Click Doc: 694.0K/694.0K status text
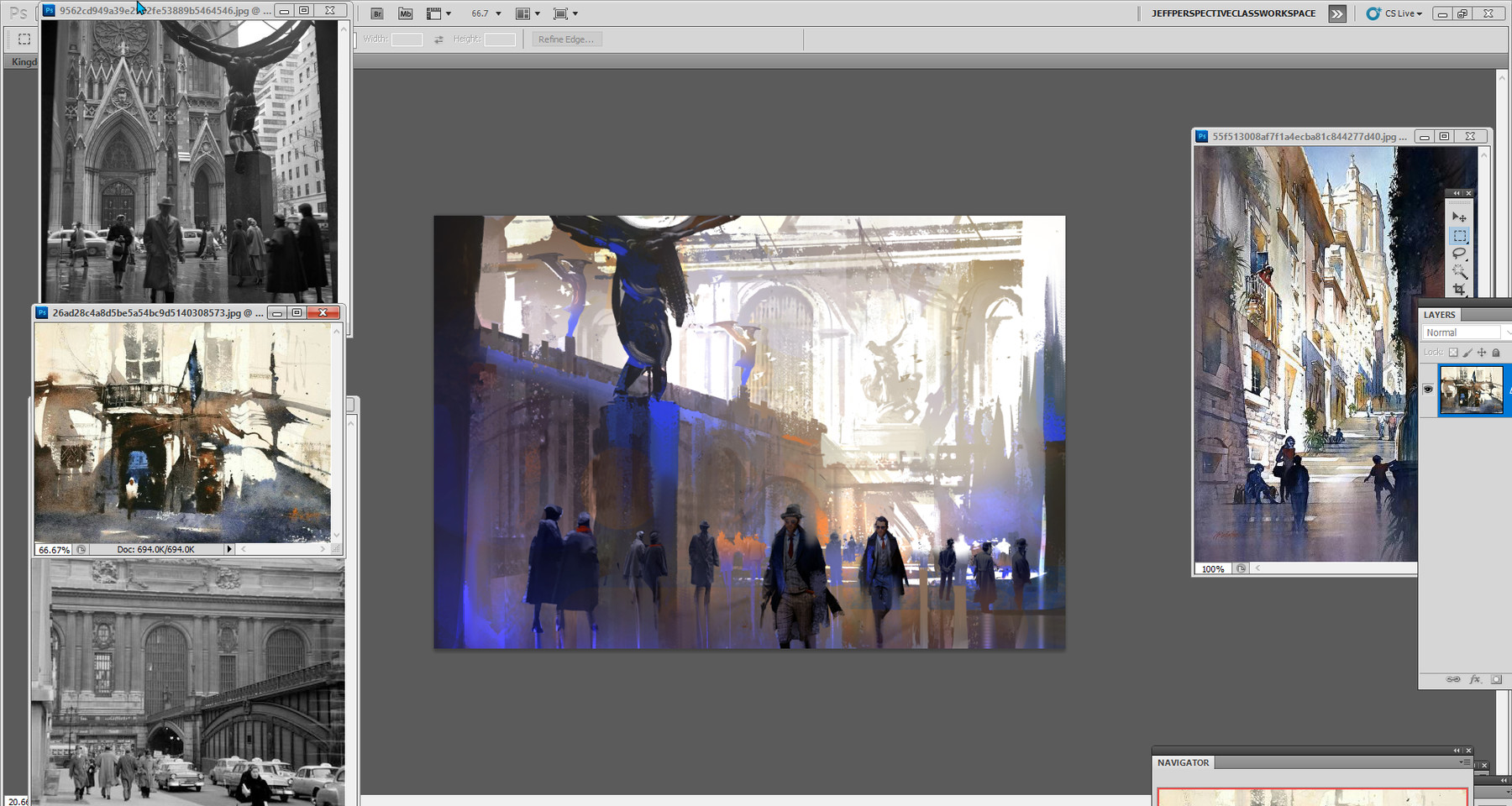Image resolution: width=1512 pixels, height=806 pixels. point(155,549)
